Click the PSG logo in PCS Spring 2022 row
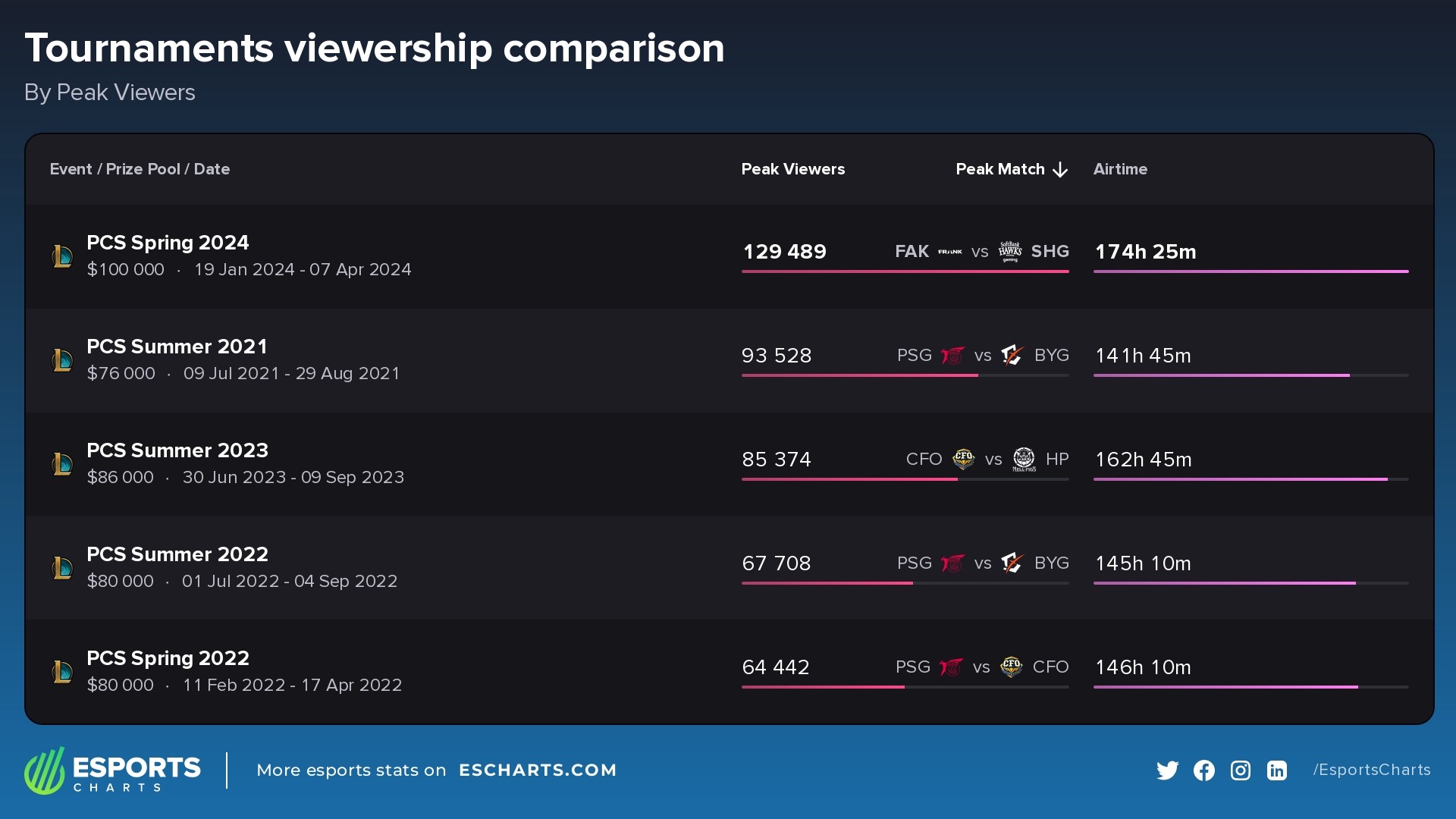1456x819 pixels. 951,667
